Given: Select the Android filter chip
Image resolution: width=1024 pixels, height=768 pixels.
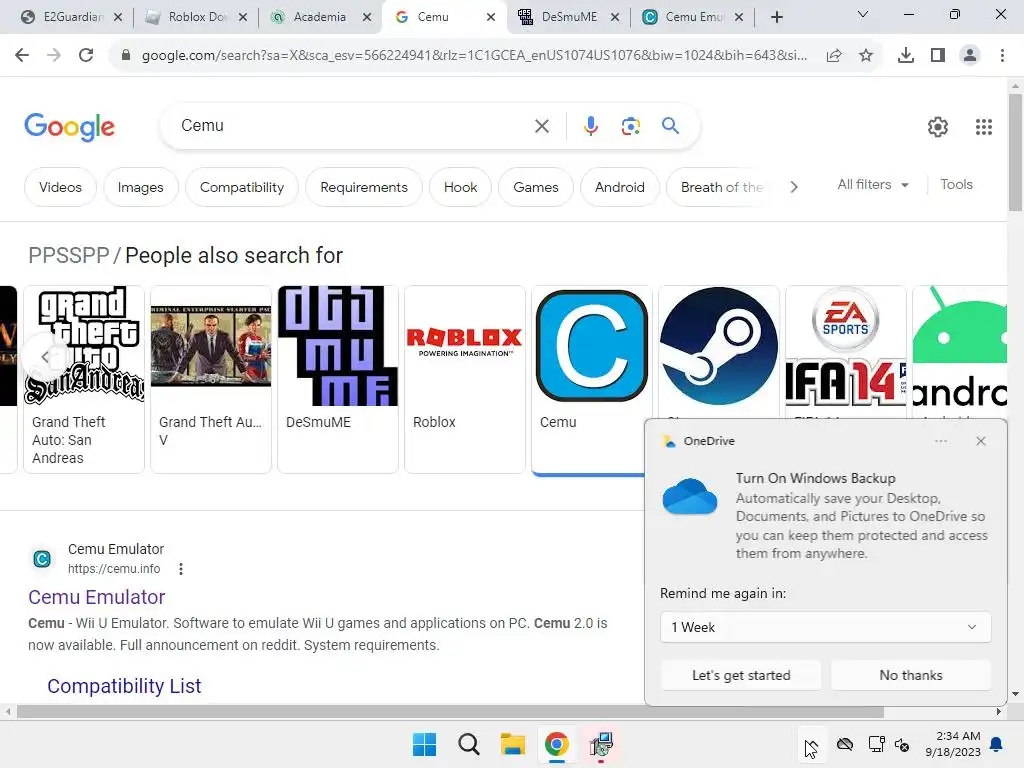Looking at the screenshot, I should point(620,187).
